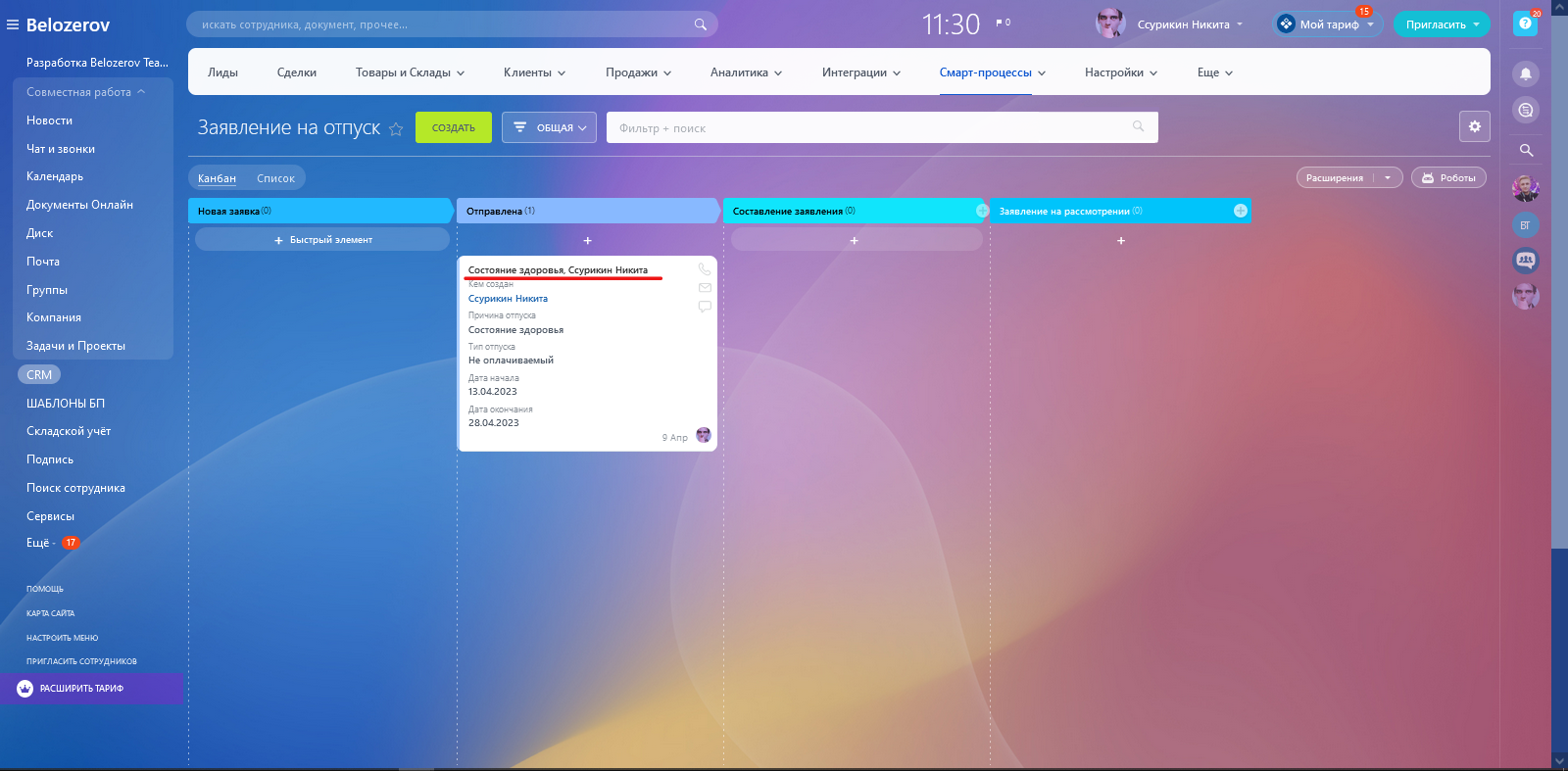Open the 'ОБЩАЯ' funnel dropdown
The width and height of the screenshot is (1568, 771).
point(549,127)
